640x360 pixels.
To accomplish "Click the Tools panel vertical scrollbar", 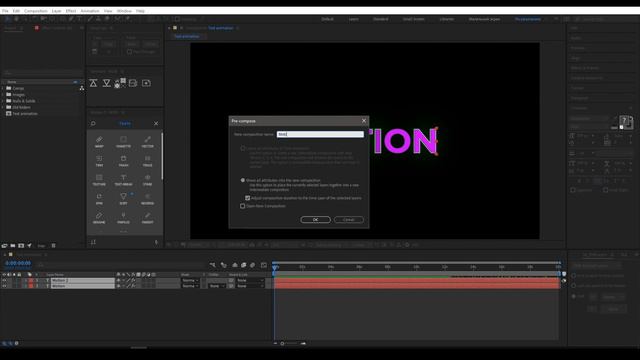I will [162, 157].
